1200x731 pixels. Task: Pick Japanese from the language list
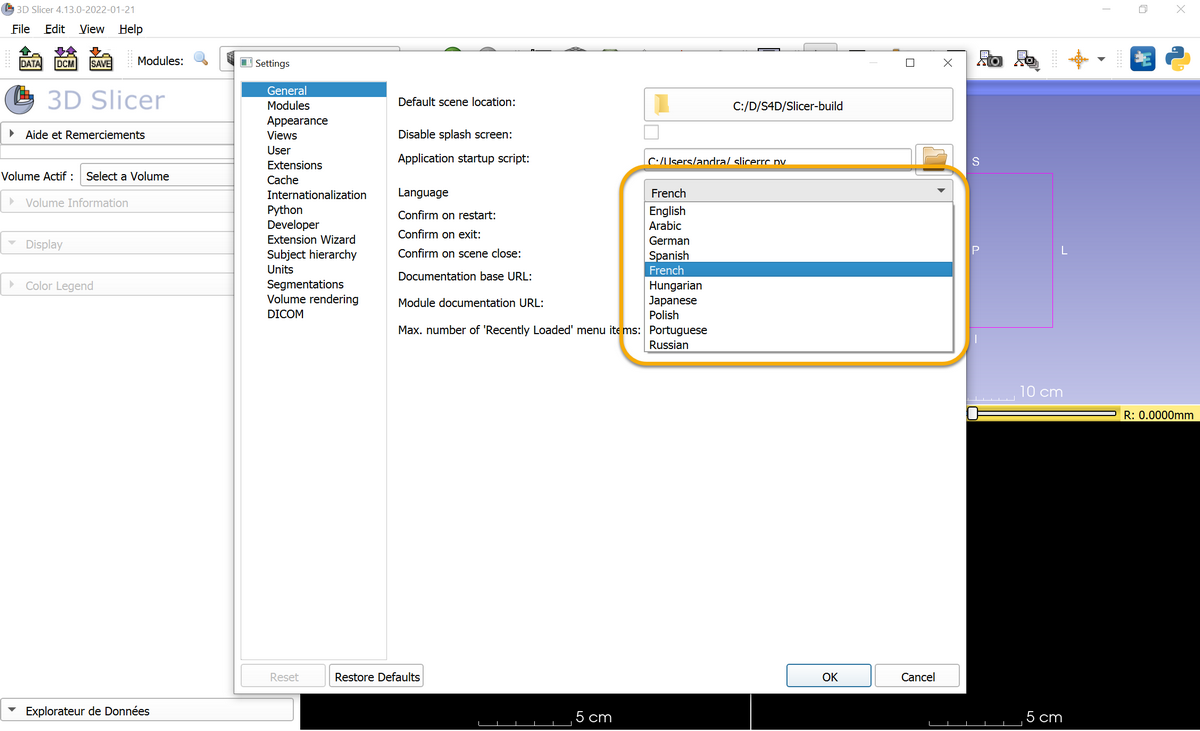click(x=799, y=300)
